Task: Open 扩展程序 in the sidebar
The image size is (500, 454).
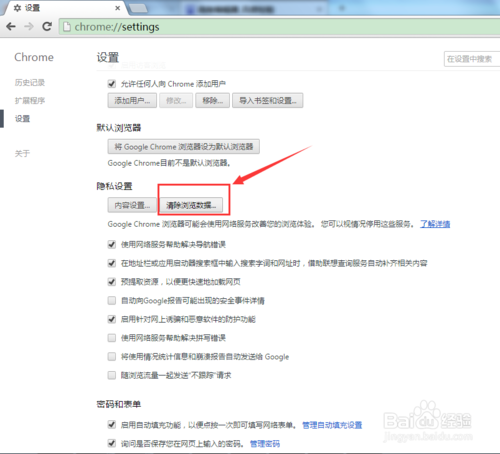Action: pyautogui.click(x=30, y=100)
